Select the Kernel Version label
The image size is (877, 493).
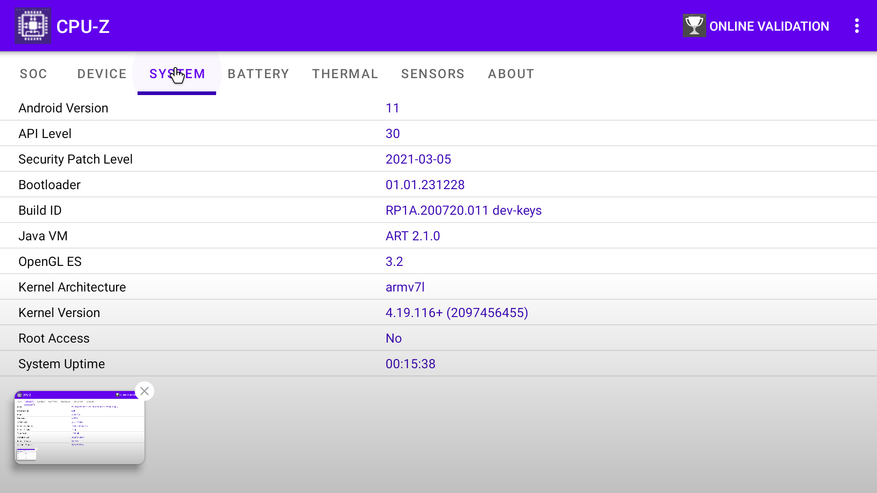click(59, 313)
